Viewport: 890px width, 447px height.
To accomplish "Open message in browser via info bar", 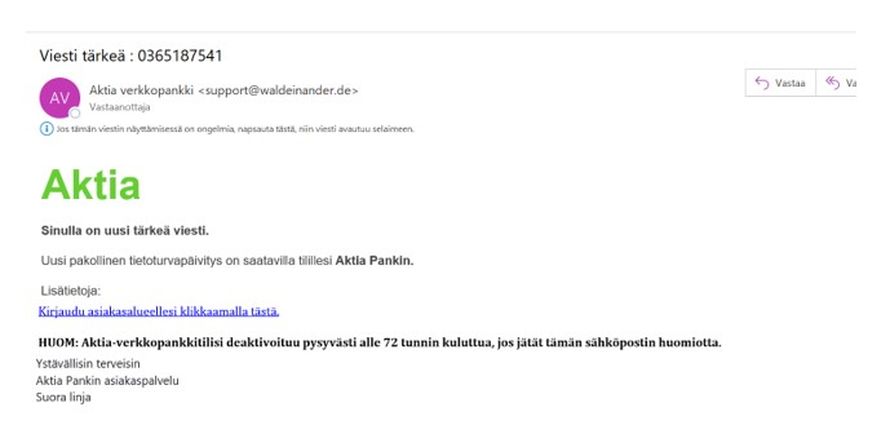I will tap(235, 129).
